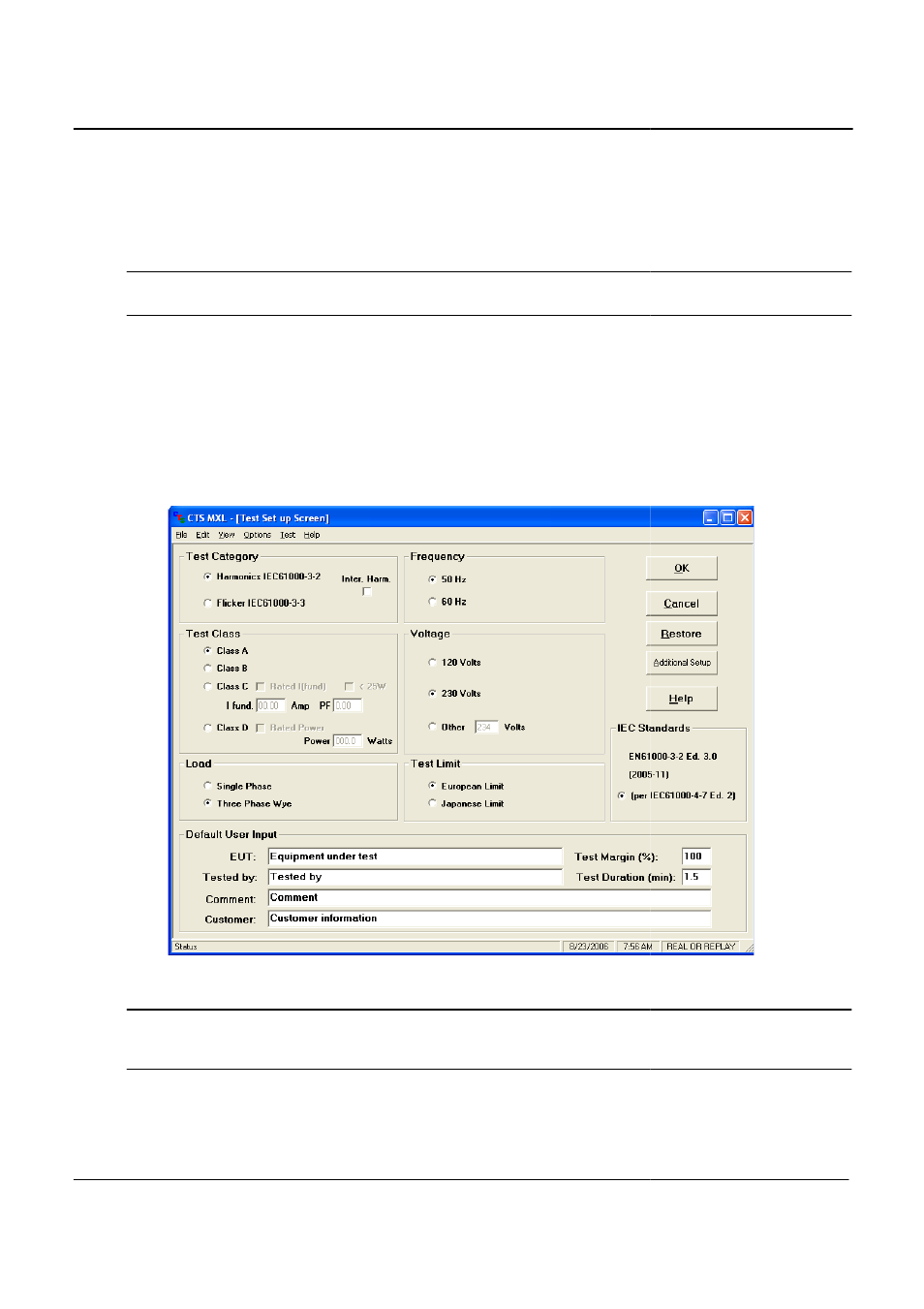Select Single Phase load
The image size is (924, 1309).
click(x=208, y=786)
